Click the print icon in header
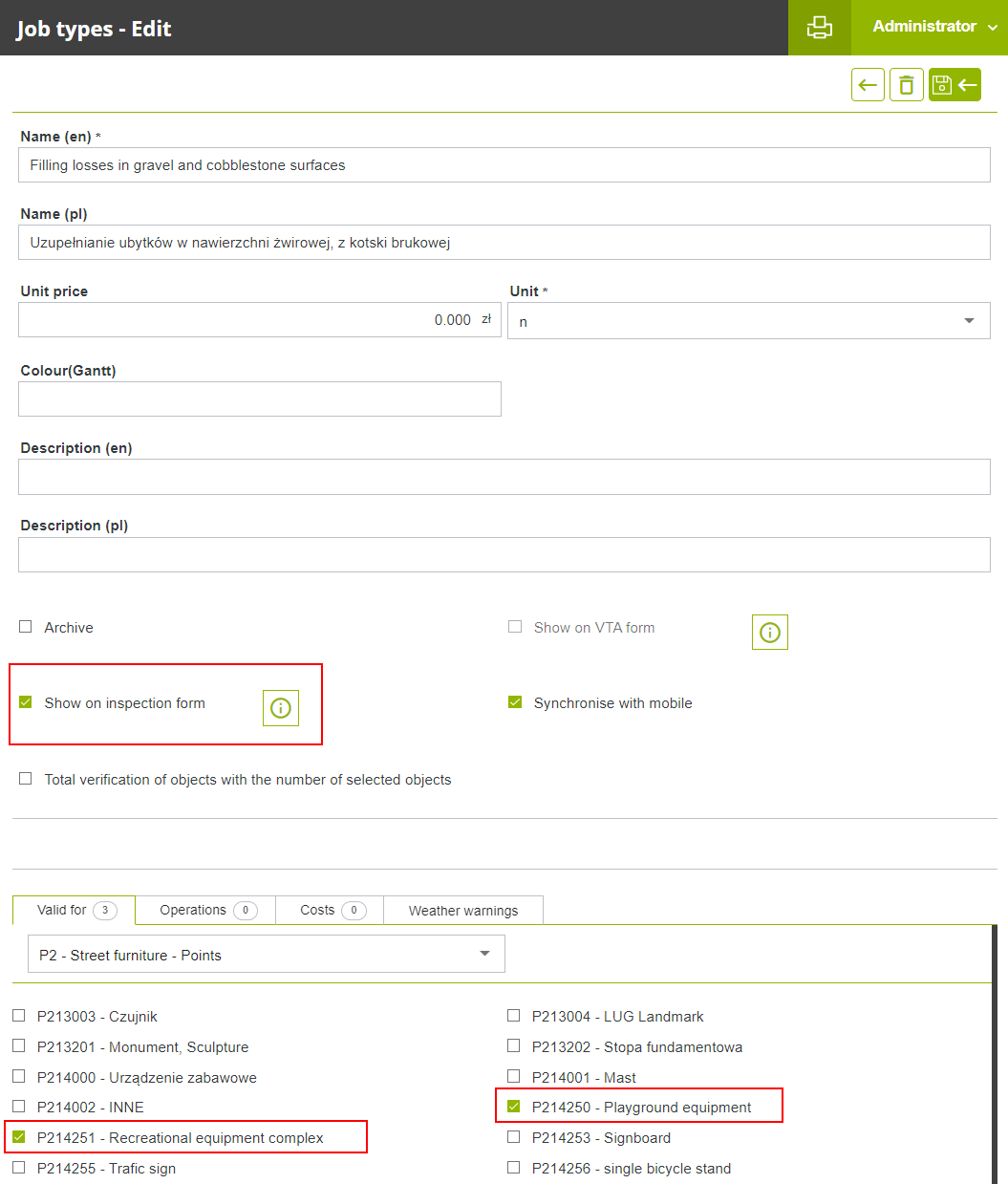1008x1184 pixels. (x=819, y=27)
